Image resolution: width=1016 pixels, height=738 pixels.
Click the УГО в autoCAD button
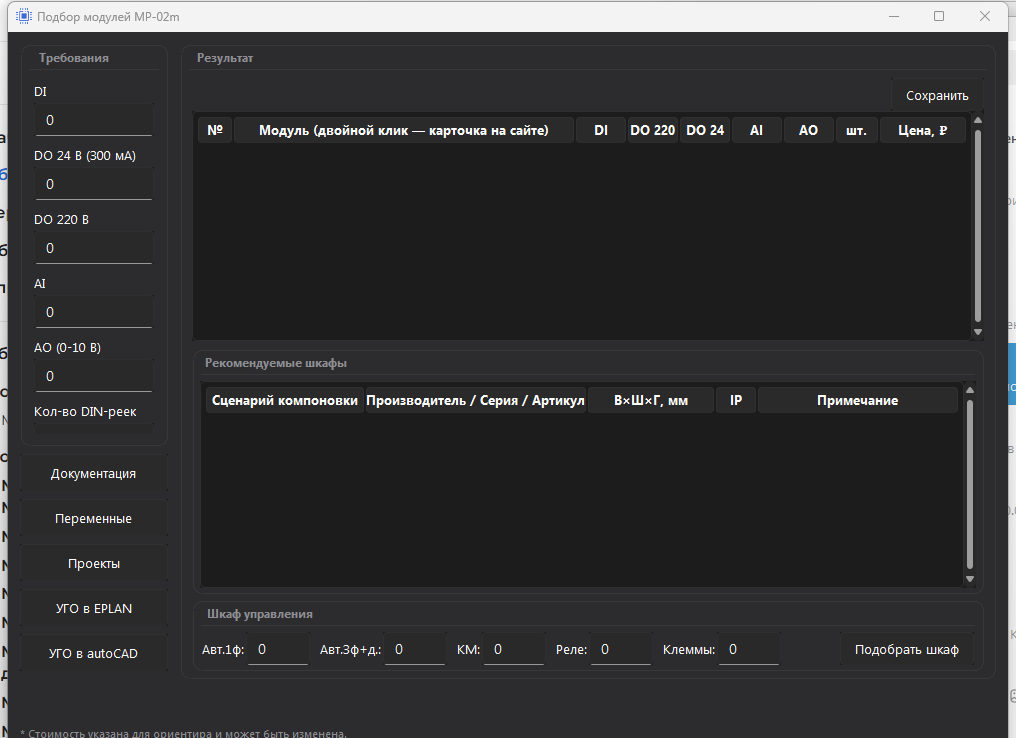(93, 653)
